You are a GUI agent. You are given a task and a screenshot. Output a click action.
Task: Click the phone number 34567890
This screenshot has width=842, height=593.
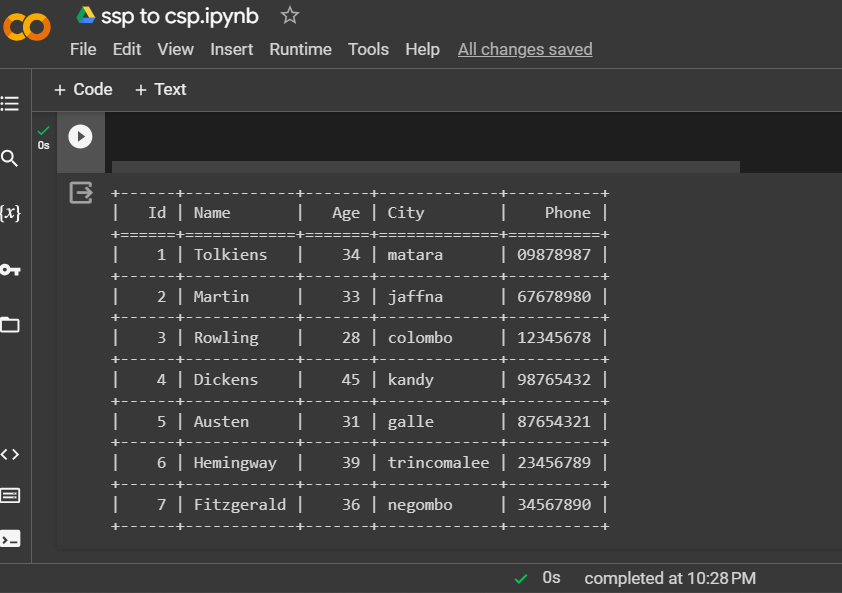pyautogui.click(x=554, y=505)
